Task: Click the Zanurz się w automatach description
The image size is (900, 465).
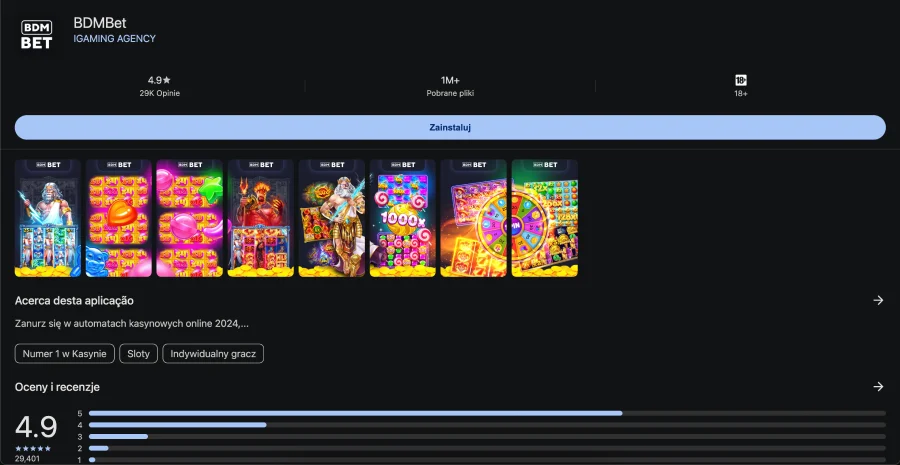Action: [132, 324]
